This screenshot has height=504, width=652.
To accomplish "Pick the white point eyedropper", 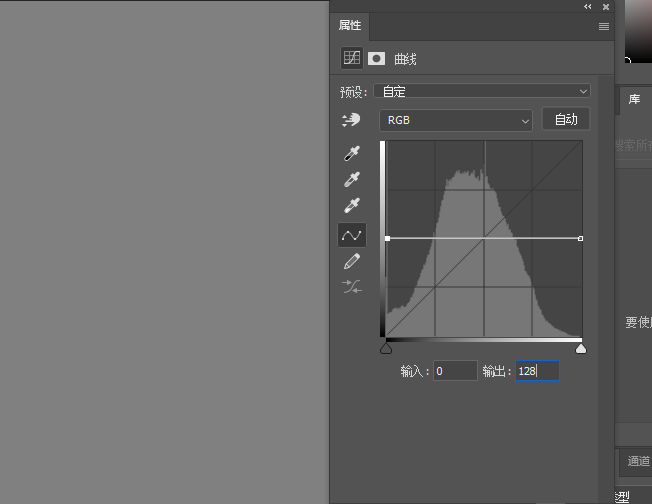I will [x=352, y=205].
